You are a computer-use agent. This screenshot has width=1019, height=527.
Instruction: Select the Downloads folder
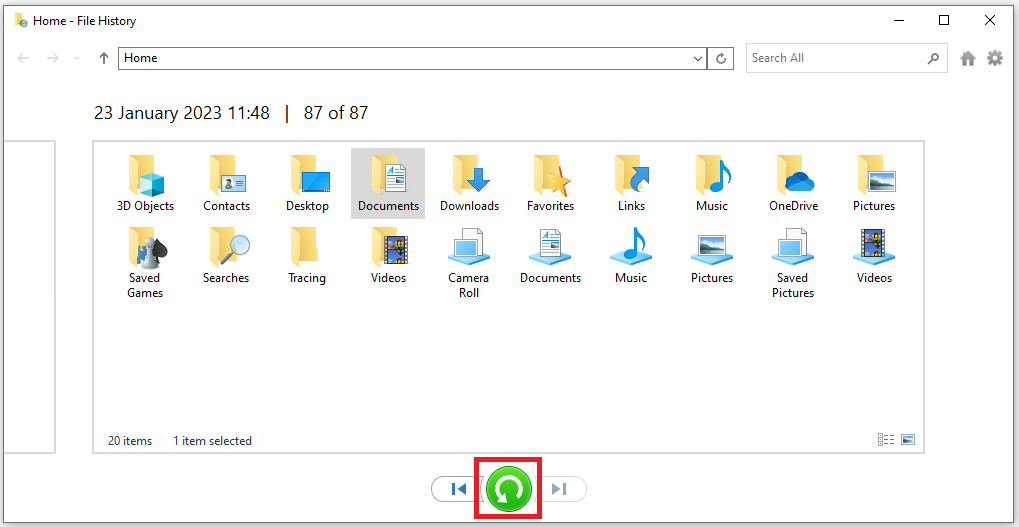469,184
